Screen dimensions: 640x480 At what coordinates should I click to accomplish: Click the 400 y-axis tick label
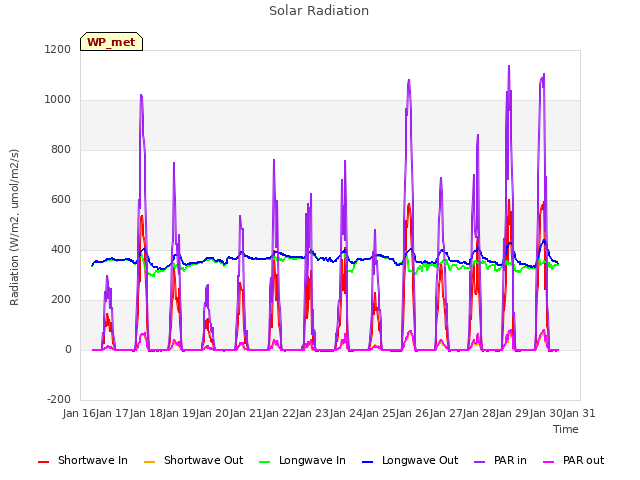[61, 250]
